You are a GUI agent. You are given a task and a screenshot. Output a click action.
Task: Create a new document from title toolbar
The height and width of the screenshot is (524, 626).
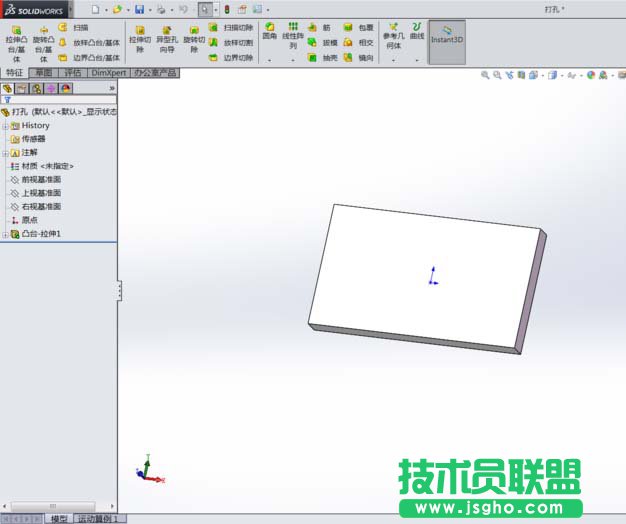(x=95, y=10)
